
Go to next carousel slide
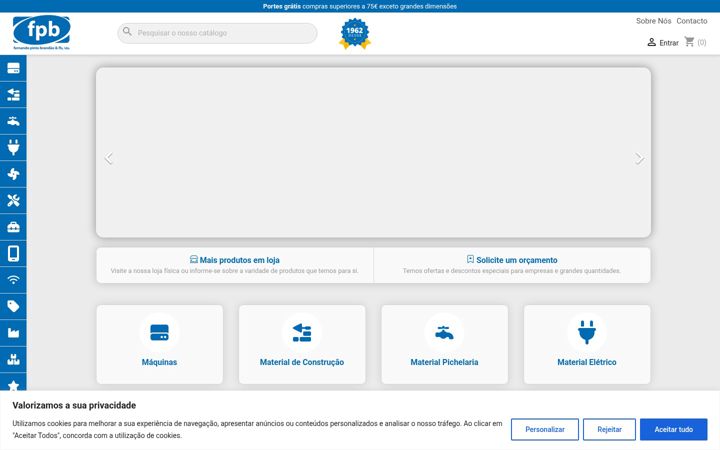tap(639, 158)
